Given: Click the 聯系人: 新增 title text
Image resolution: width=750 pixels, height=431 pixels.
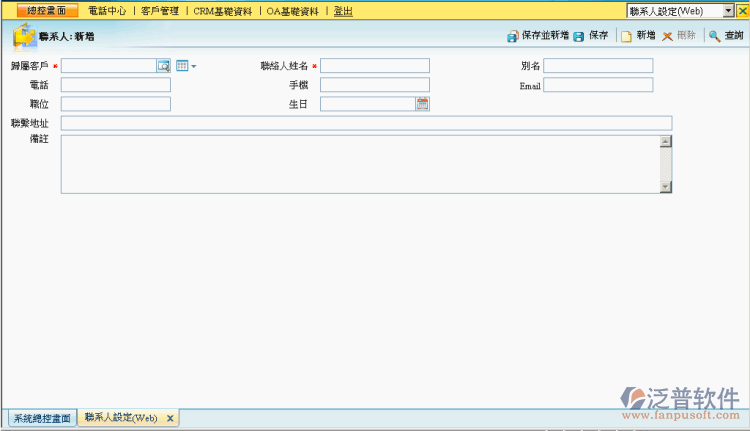Looking at the screenshot, I should [x=66, y=36].
